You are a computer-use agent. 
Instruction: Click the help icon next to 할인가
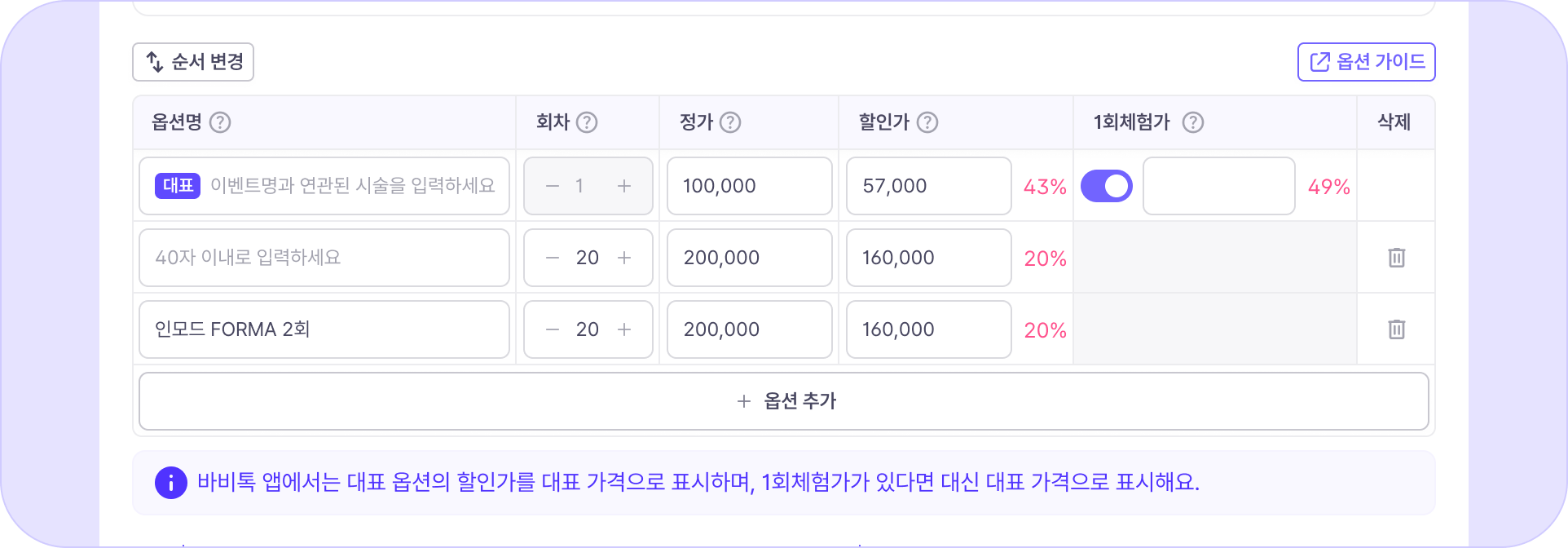coord(927,122)
